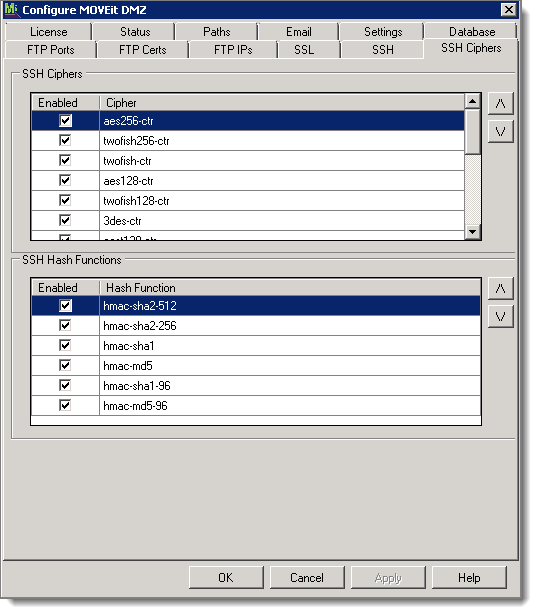Toggle the twofish256-ctr checkbox

[65, 141]
